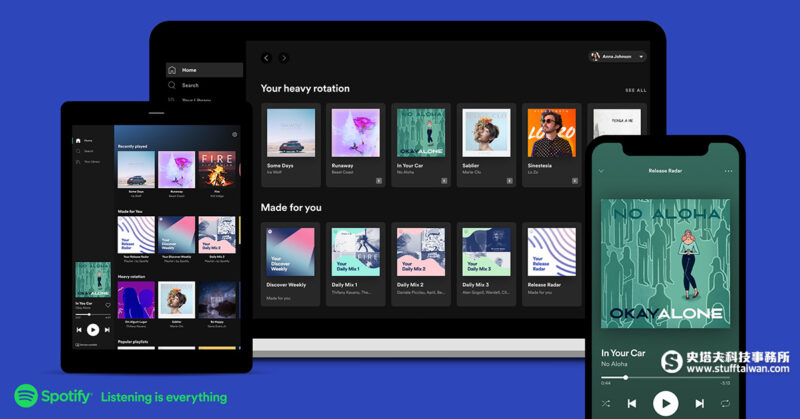Click the explicit badge on Runaway card
The image size is (800, 419).
pos(379,181)
